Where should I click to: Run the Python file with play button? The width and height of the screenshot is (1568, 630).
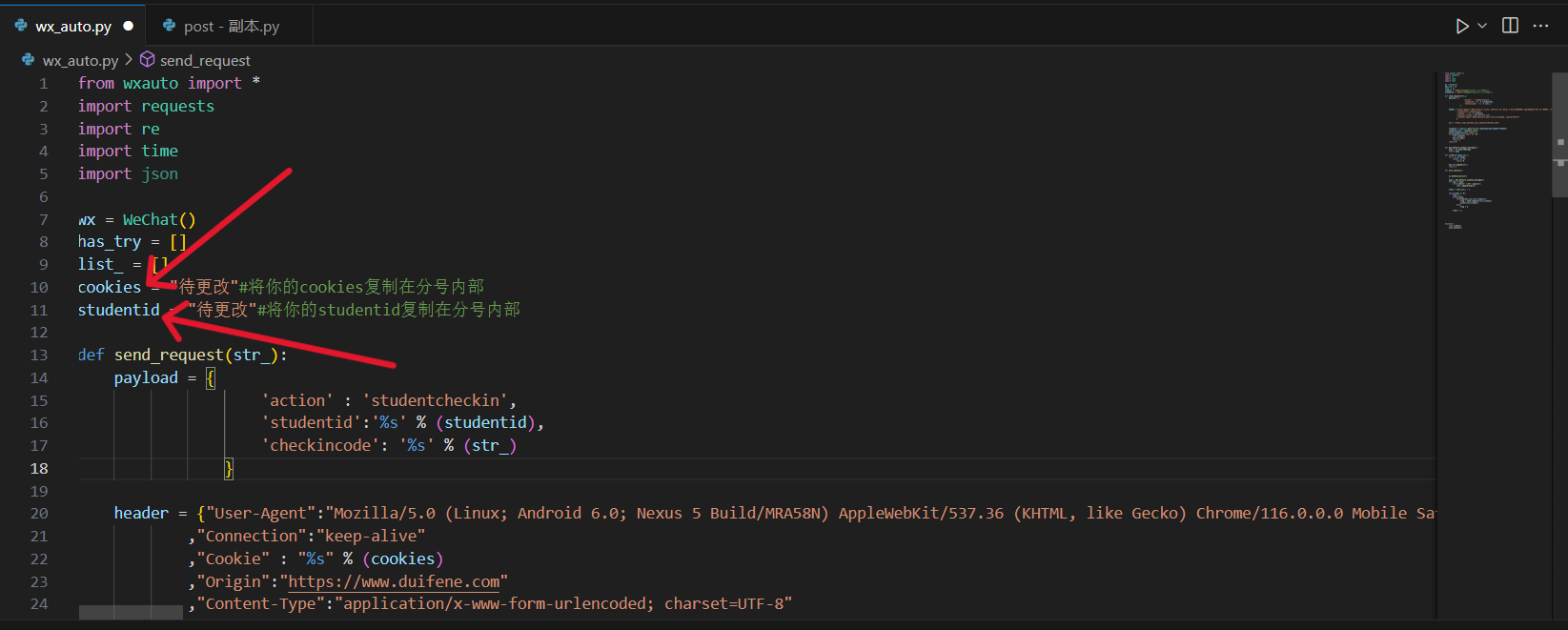tap(1461, 26)
